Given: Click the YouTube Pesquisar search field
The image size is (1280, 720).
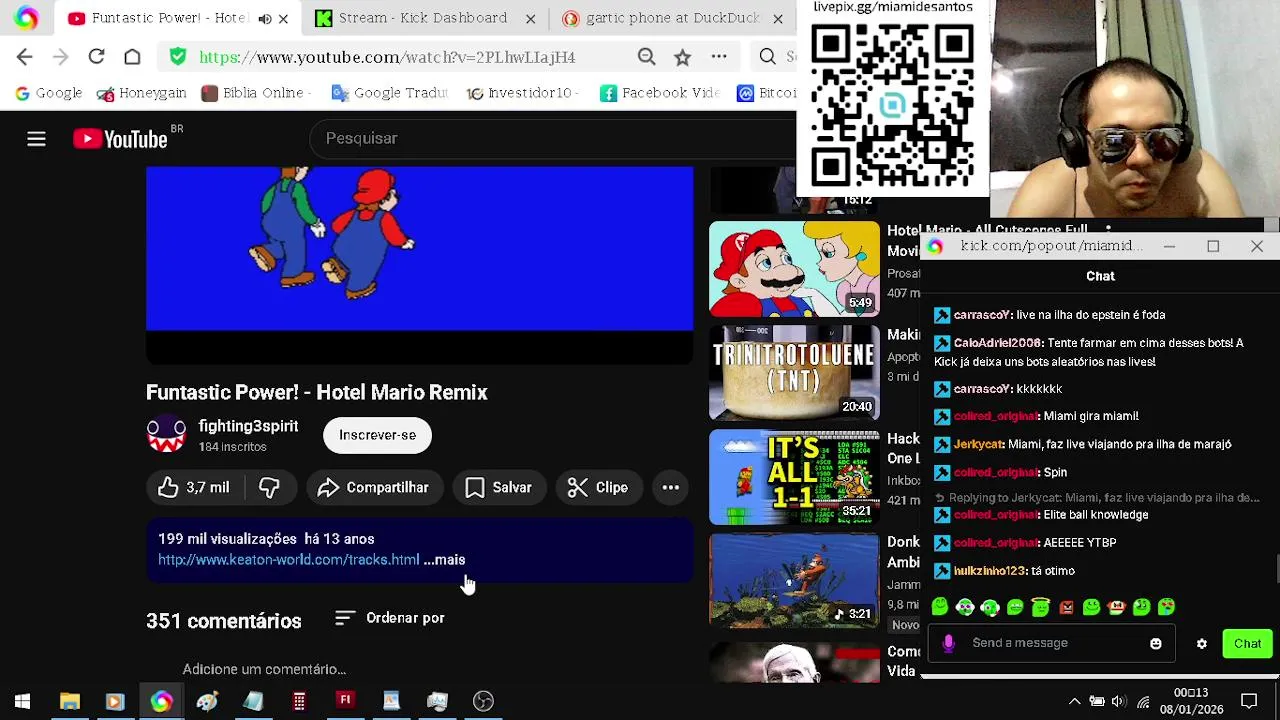Looking at the screenshot, I should 555,138.
